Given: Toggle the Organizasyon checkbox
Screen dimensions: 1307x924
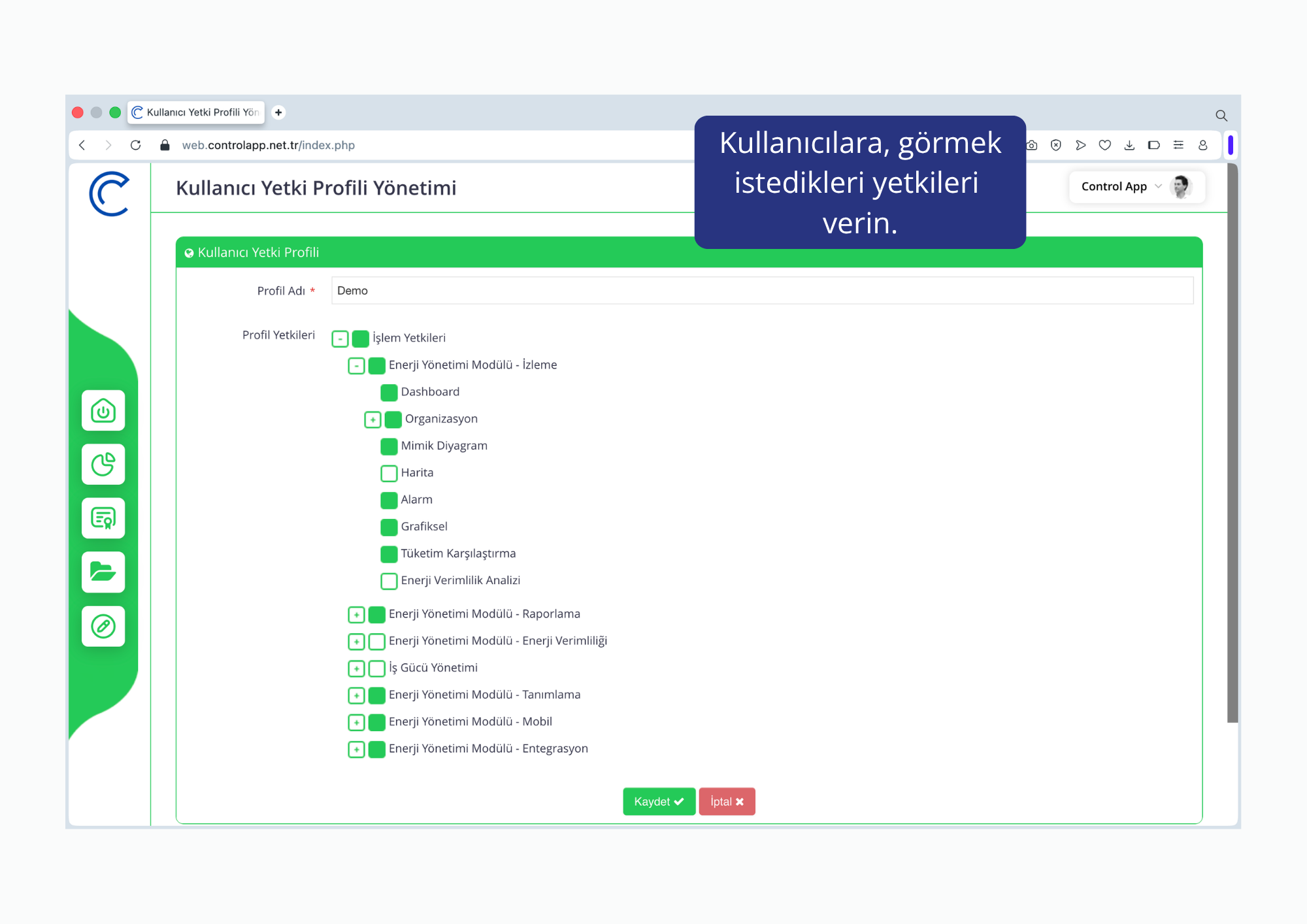Looking at the screenshot, I should coord(393,420).
